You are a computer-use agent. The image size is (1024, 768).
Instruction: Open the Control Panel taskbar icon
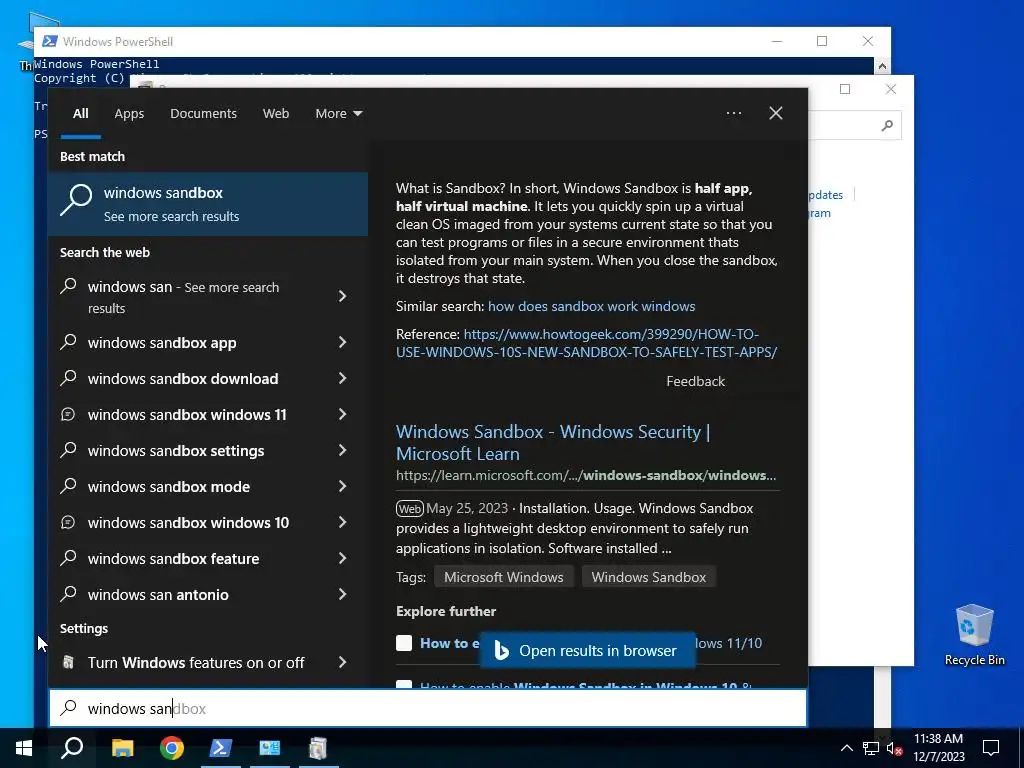[269, 748]
